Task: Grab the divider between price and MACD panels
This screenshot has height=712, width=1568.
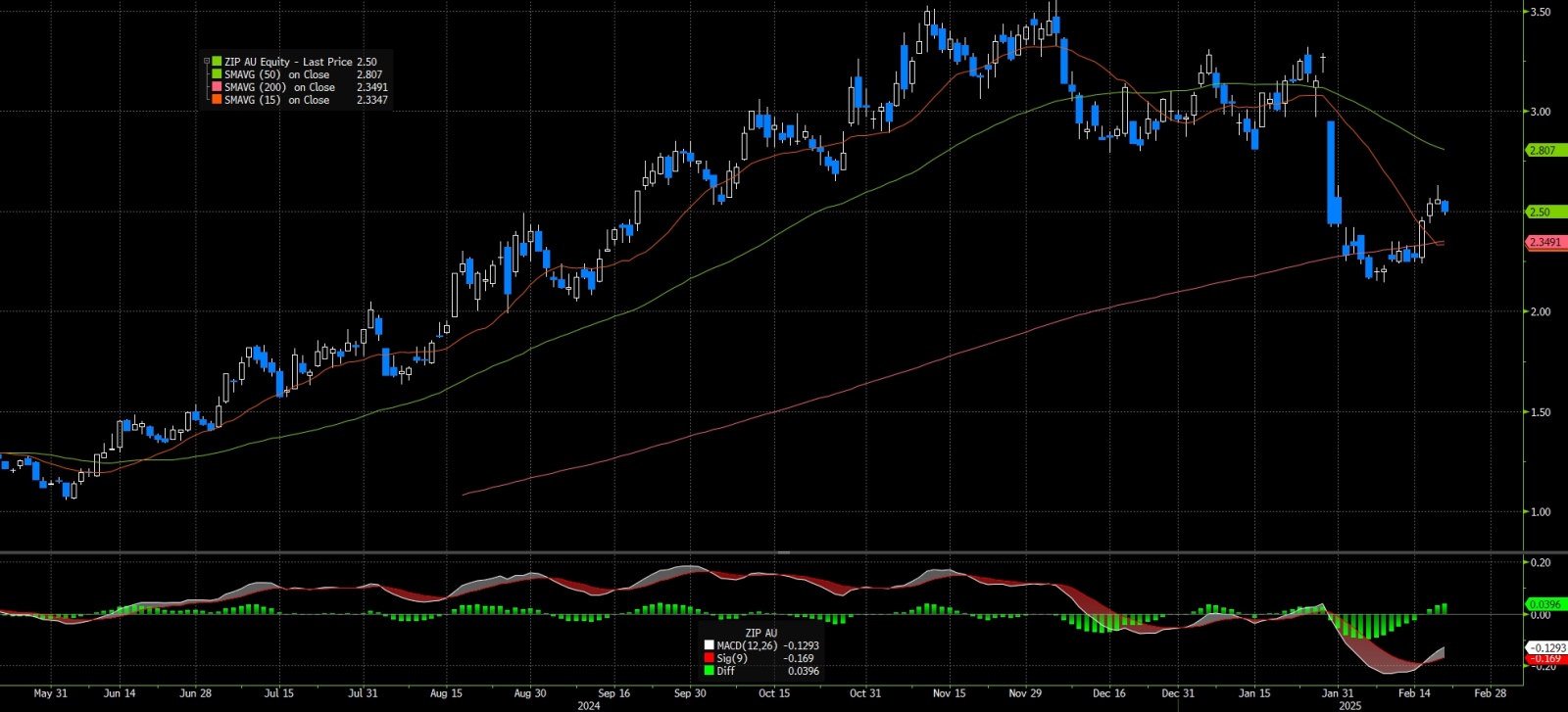Action: click(784, 553)
